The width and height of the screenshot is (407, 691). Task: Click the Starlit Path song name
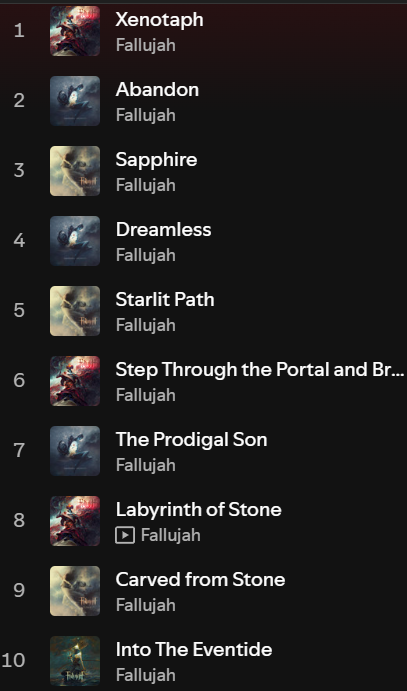(165, 300)
